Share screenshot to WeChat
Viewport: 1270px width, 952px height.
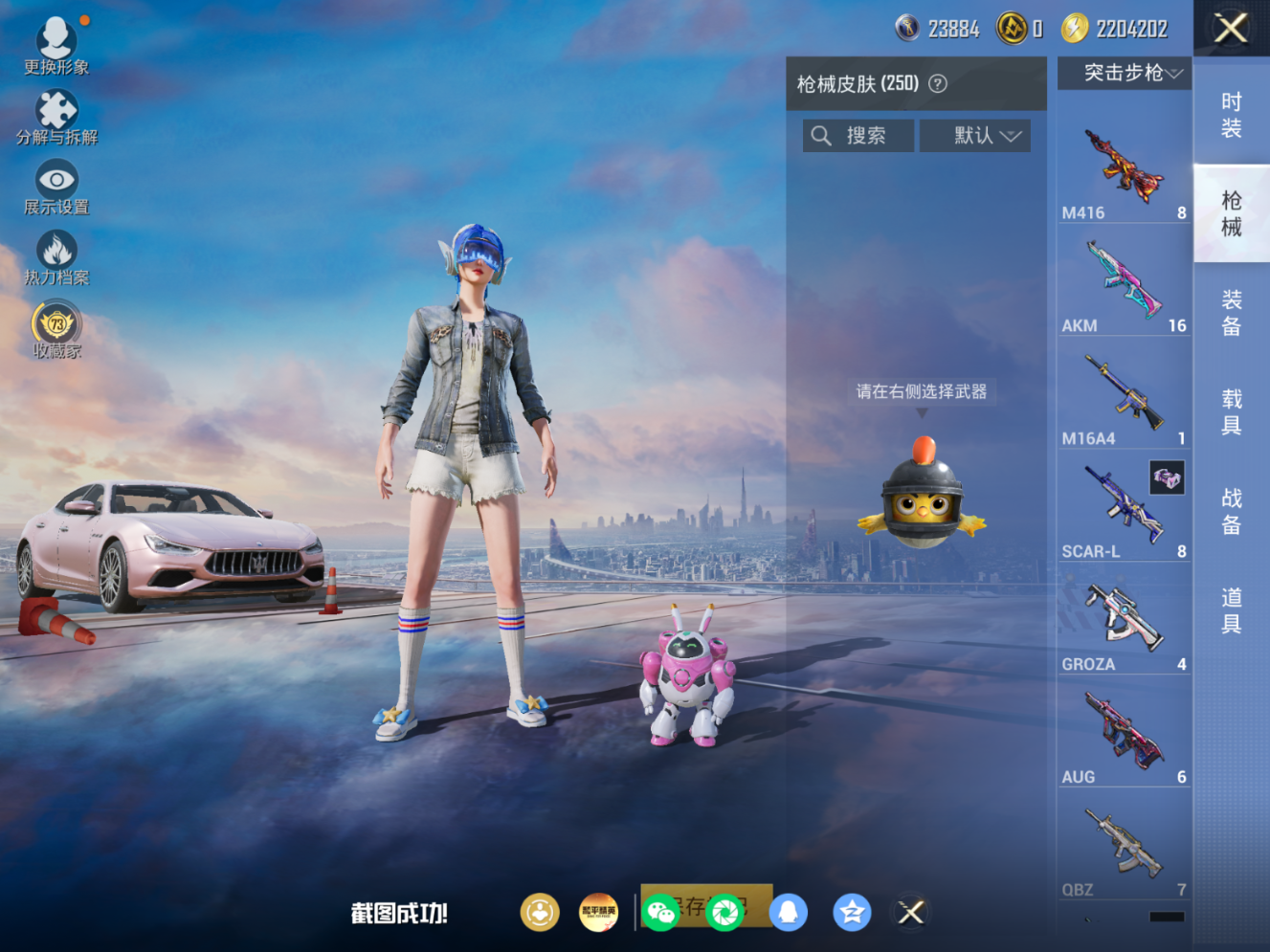[660, 913]
